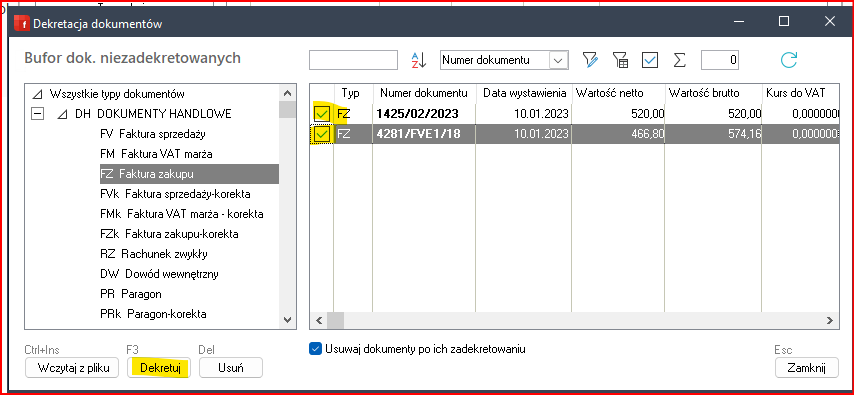854x395 pixels.
Task: Collapse the Wszystkie typy dokumentów triangle
Action: (37, 94)
